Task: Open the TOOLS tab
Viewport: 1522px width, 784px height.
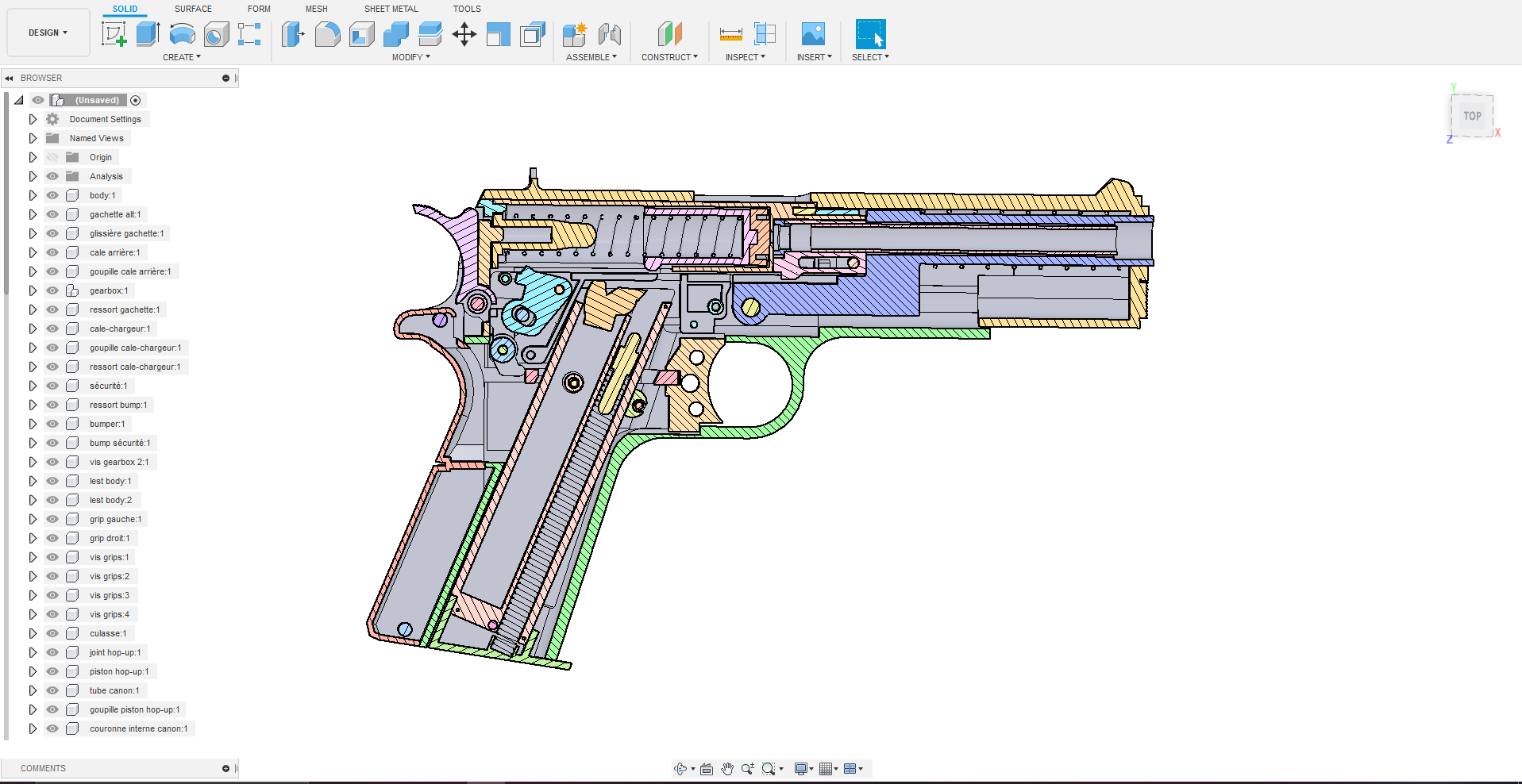Action: pyautogui.click(x=467, y=9)
